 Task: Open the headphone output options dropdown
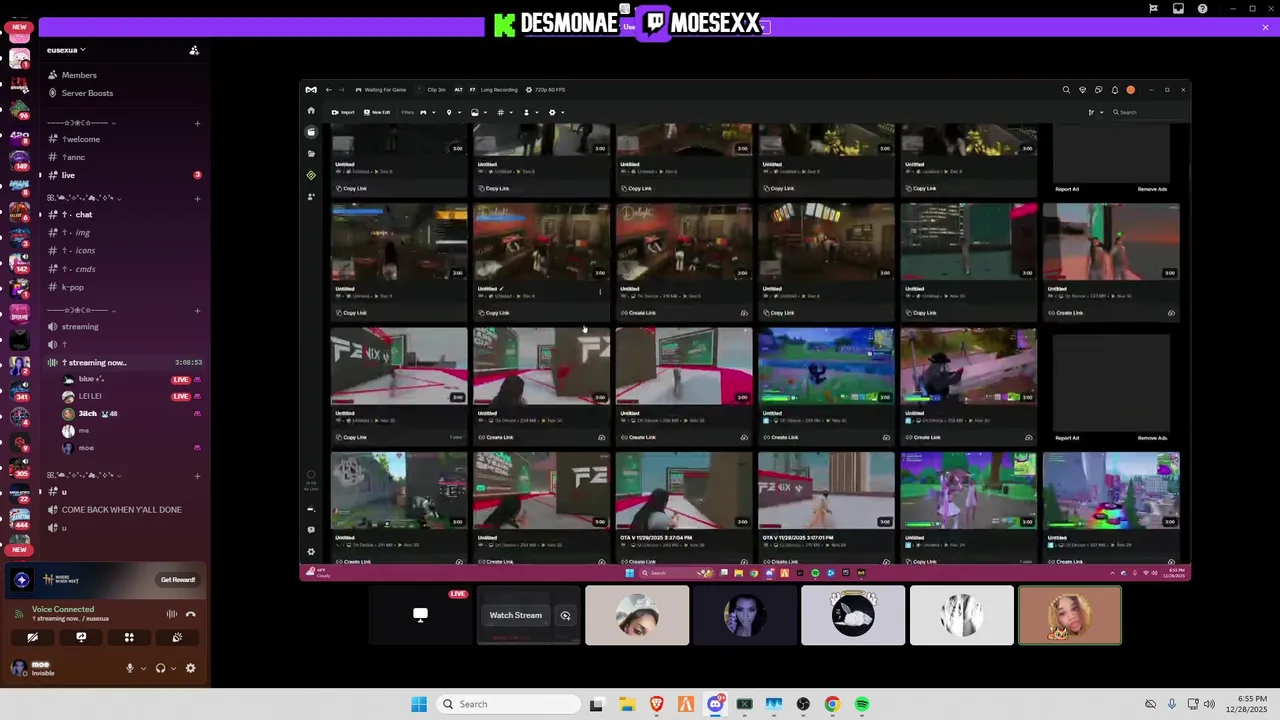click(173, 668)
